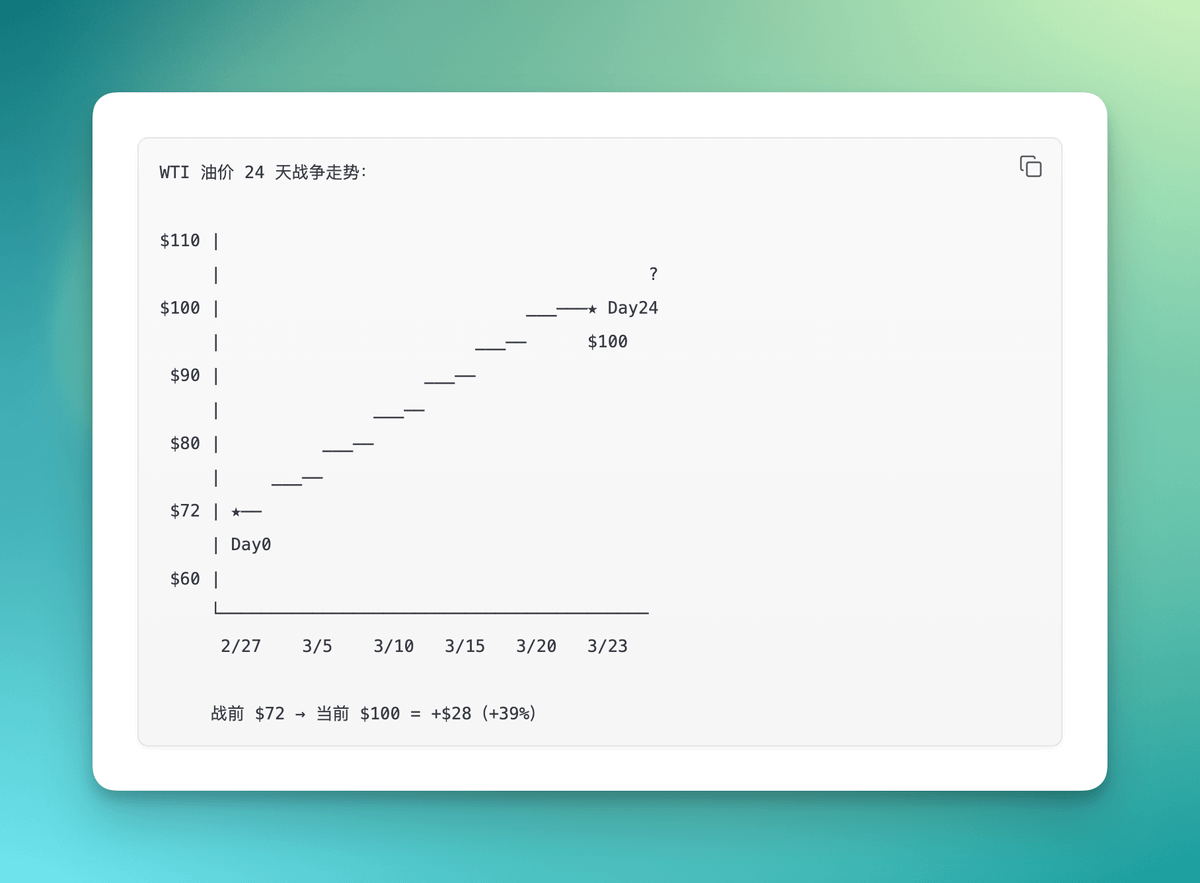Click the 3/10 date label
Viewport: 1200px width, 883px height.
point(393,646)
